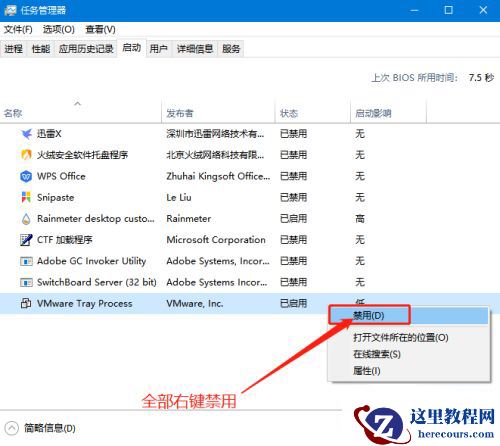The height and width of the screenshot is (446, 500).
Task: Switch to the 性能 tab
Action: (x=41, y=49)
